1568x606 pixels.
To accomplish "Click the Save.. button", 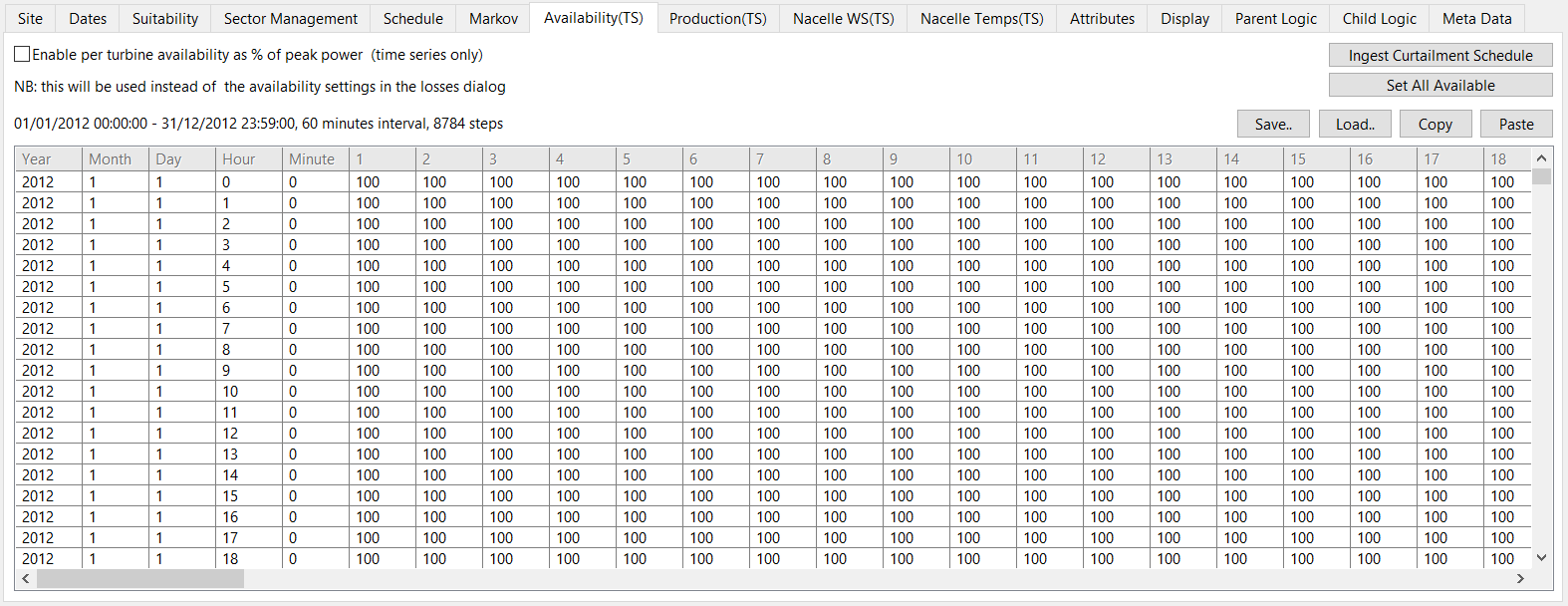I will click(1273, 124).
